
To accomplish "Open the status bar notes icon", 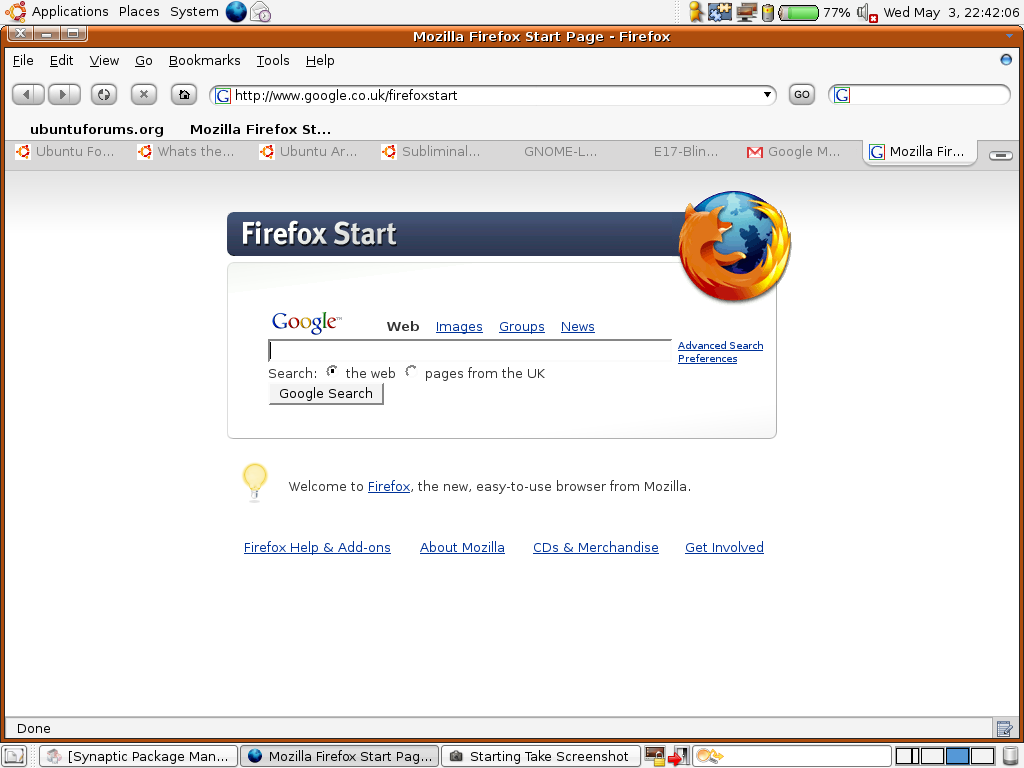I will (x=1004, y=728).
